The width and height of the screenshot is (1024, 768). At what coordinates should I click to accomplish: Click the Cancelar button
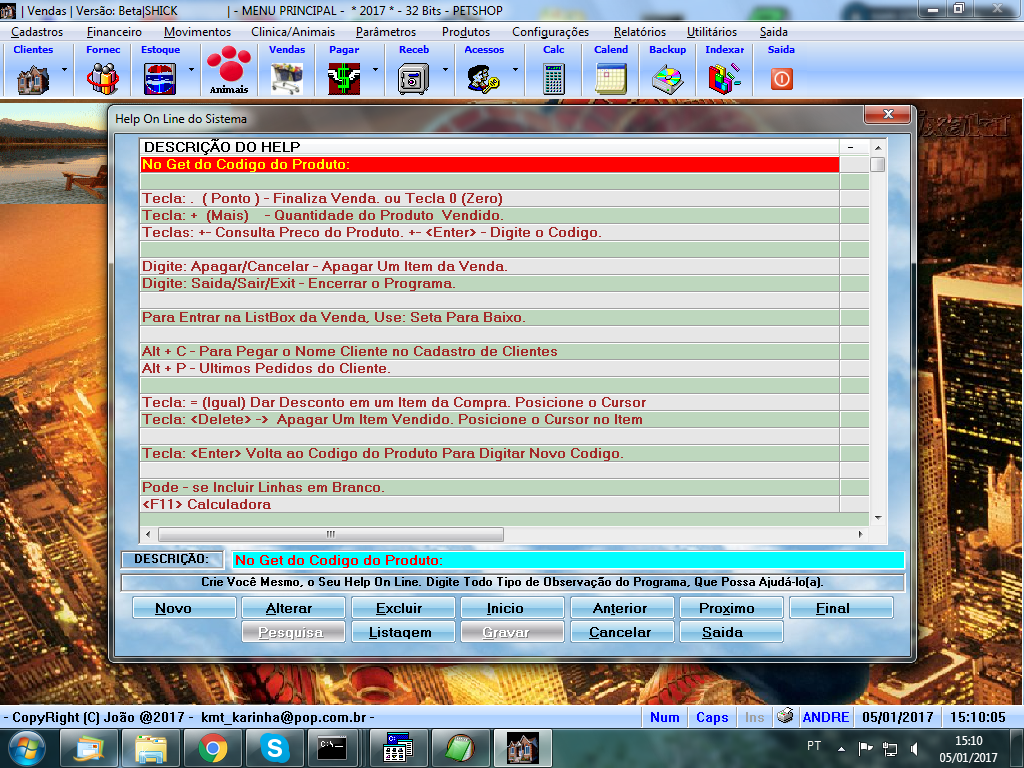(x=622, y=632)
